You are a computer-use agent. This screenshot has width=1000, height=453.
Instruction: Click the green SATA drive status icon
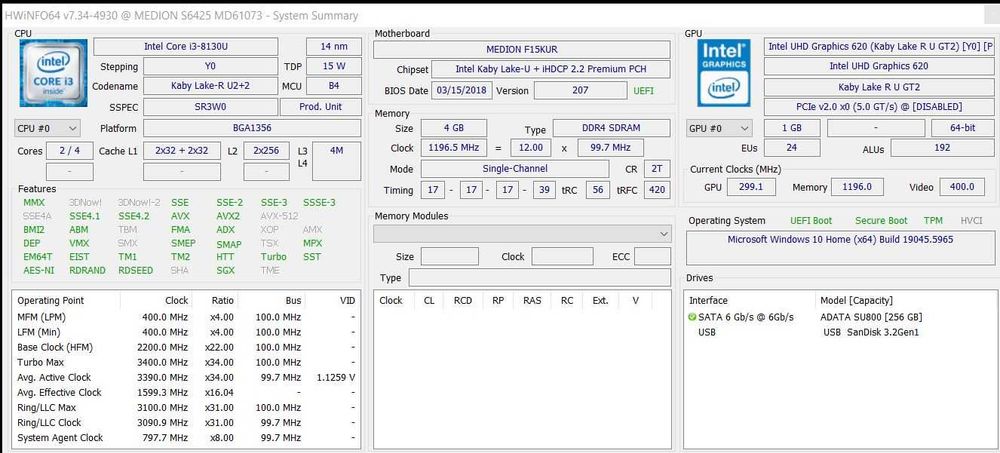tap(692, 317)
